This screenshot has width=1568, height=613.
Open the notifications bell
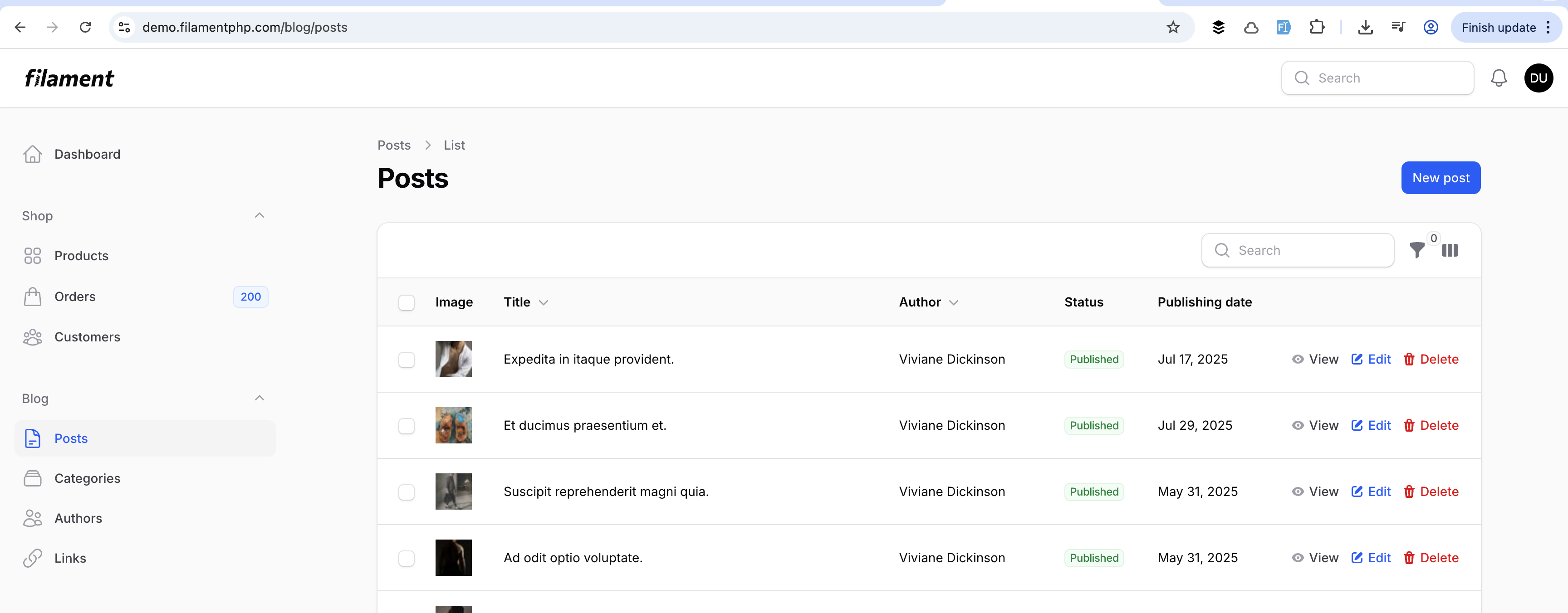[1498, 78]
